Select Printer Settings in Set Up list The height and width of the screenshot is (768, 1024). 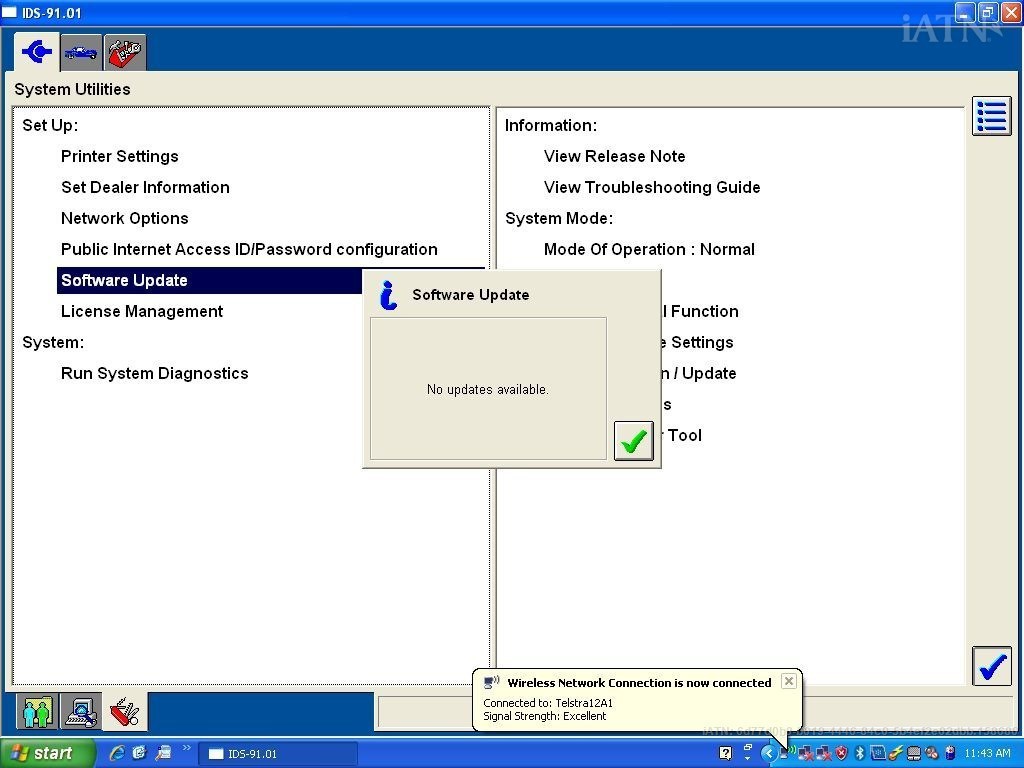point(120,156)
